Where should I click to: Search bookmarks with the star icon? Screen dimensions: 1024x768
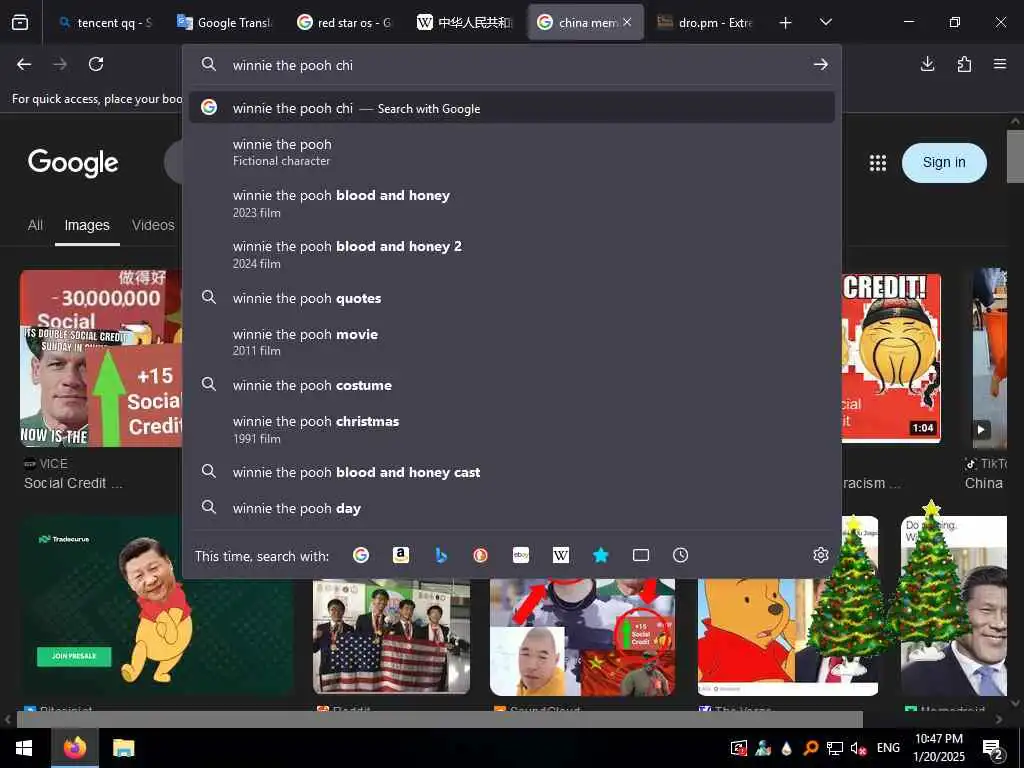click(x=601, y=555)
